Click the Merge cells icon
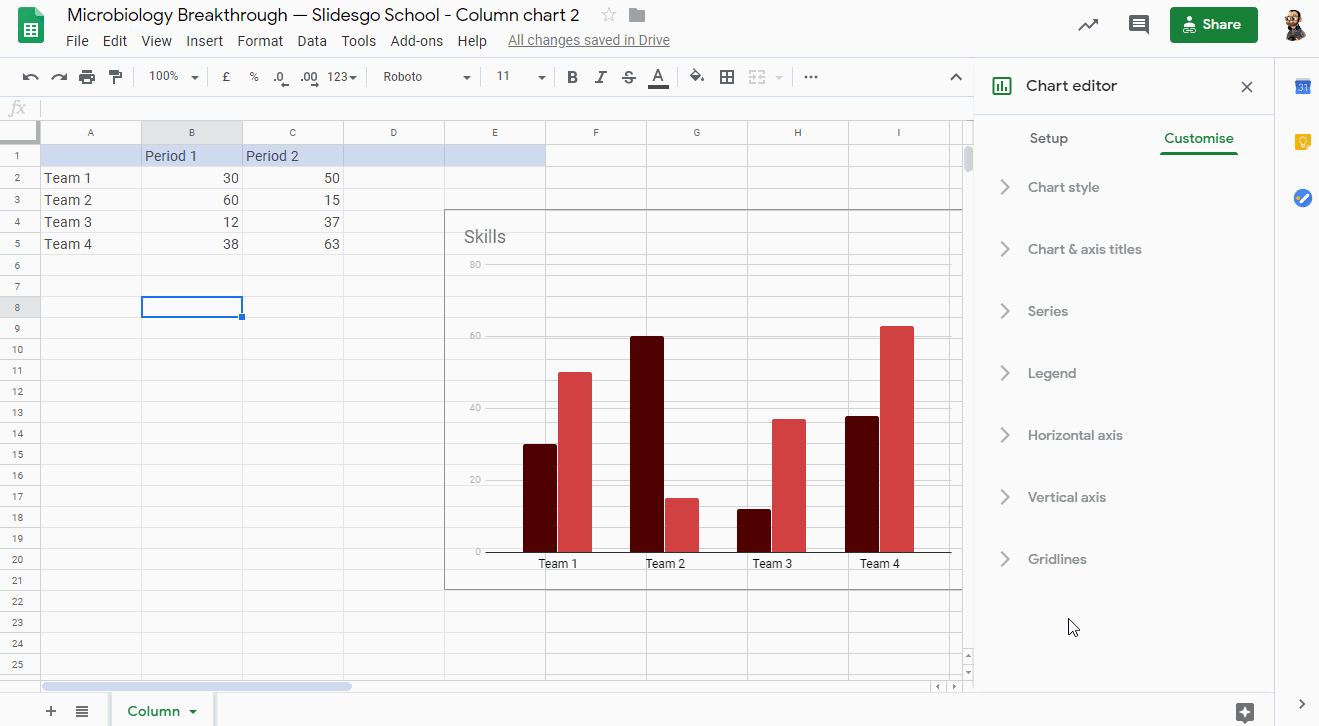Image resolution: width=1319 pixels, height=726 pixels. coord(757,77)
